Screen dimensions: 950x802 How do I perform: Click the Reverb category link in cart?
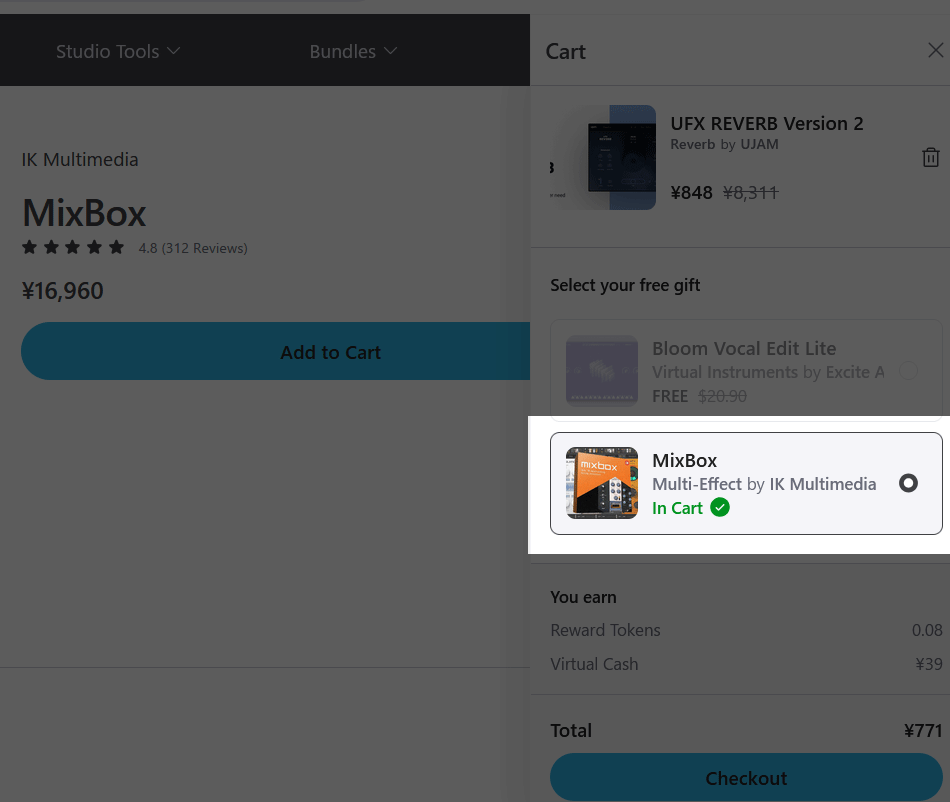pyautogui.click(x=692, y=144)
